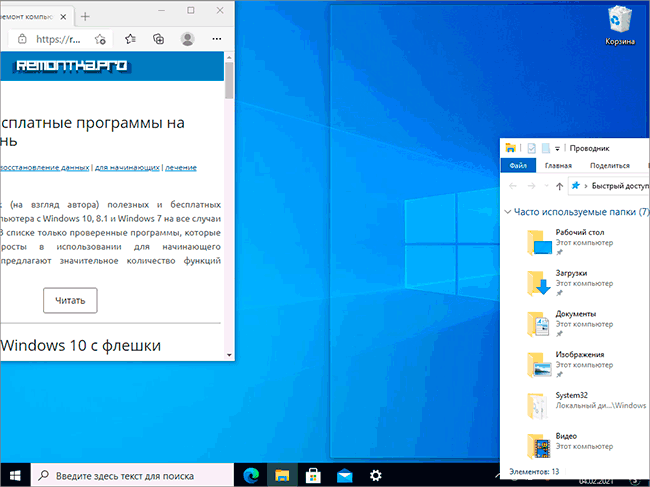The height and width of the screenshot is (487, 650).
Task: Click File Explorer on the taskbar
Action: click(282, 475)
